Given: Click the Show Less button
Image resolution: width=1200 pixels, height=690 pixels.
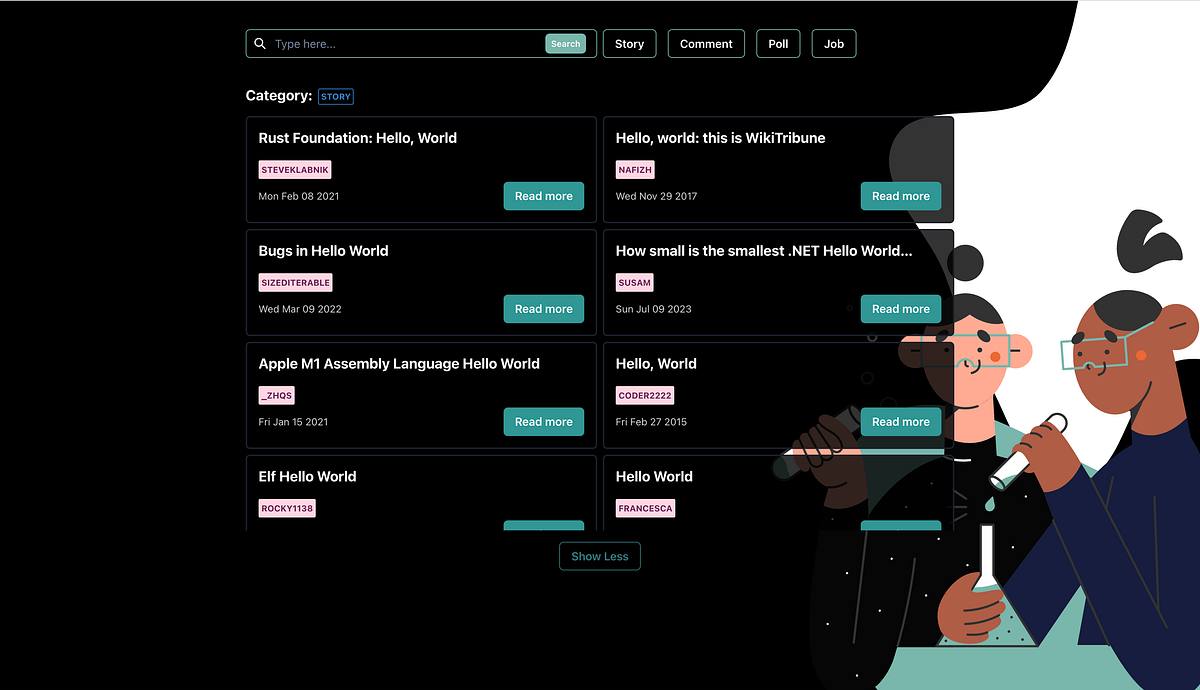Looking at the screenshot, I should point(599,556).
